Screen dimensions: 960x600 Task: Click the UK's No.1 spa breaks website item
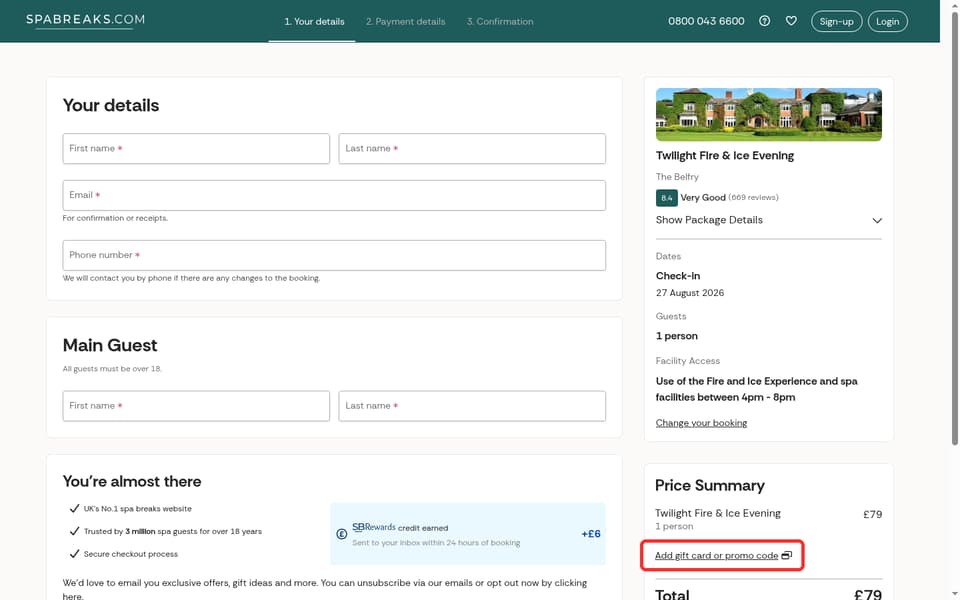[x=137, y=509]
